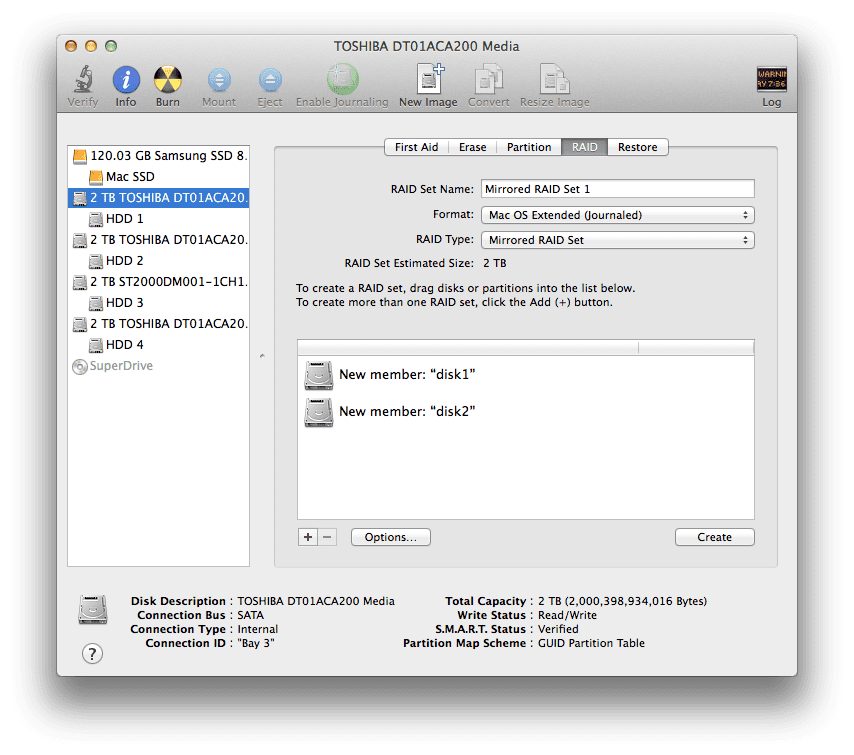Click the Create button
The height and width of the screenshot is (755, 854).
click(715, 537)
